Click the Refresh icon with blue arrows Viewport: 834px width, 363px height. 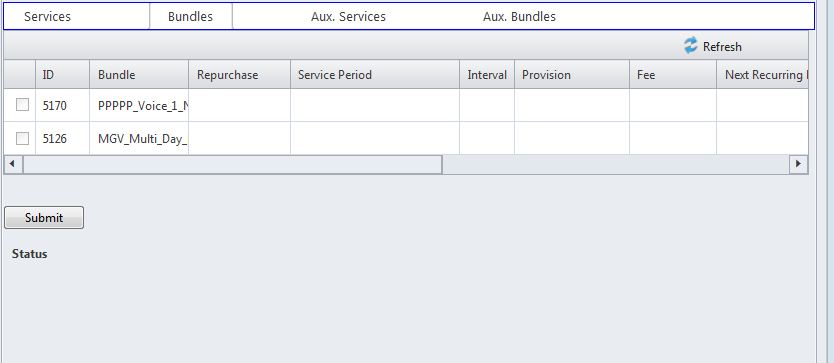click(690, 46)
